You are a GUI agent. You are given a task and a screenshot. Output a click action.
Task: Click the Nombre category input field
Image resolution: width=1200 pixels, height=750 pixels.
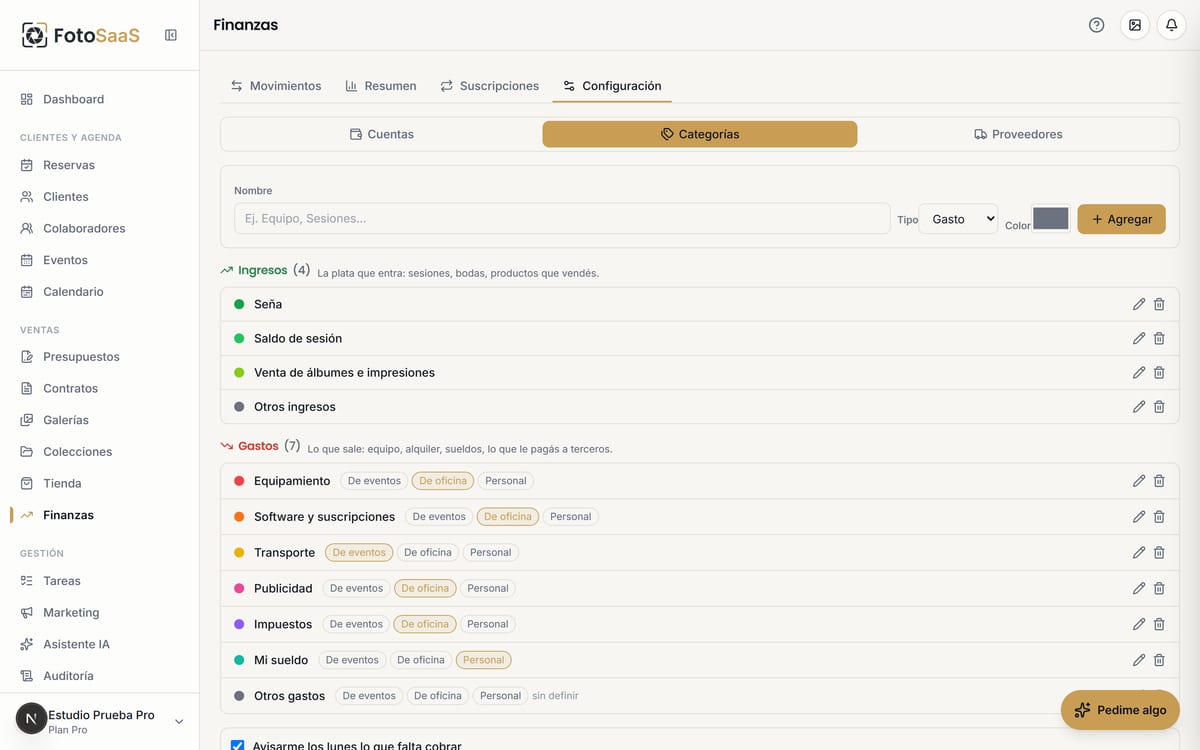pyautogui.click(x=562, y=219)
